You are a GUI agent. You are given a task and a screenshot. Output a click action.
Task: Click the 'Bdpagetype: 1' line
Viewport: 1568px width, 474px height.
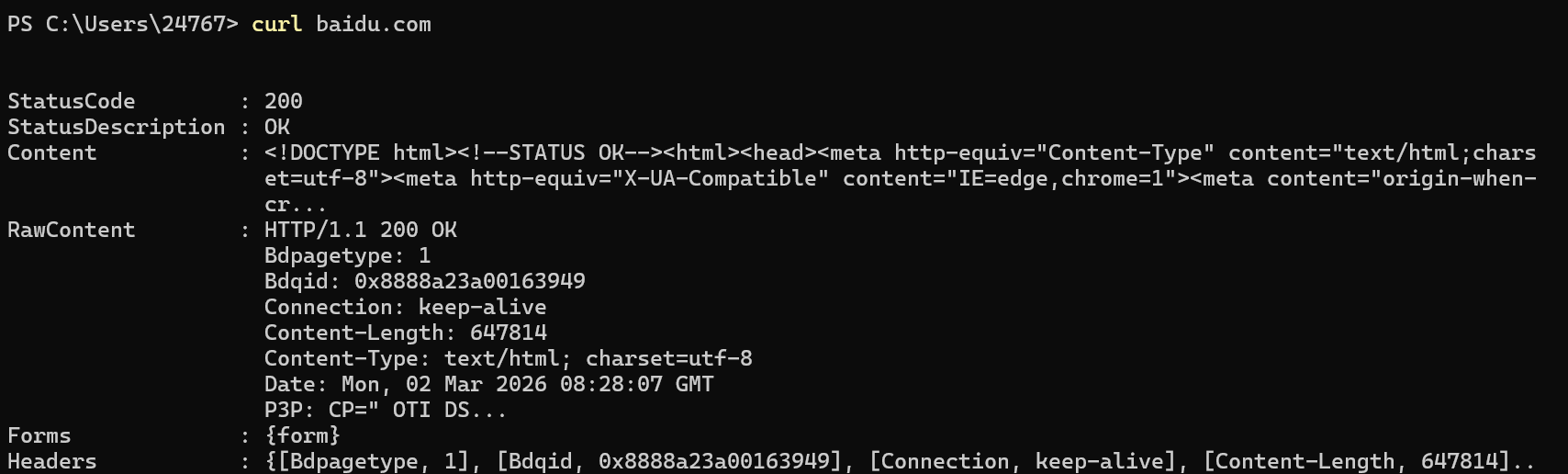coord(347,255)
